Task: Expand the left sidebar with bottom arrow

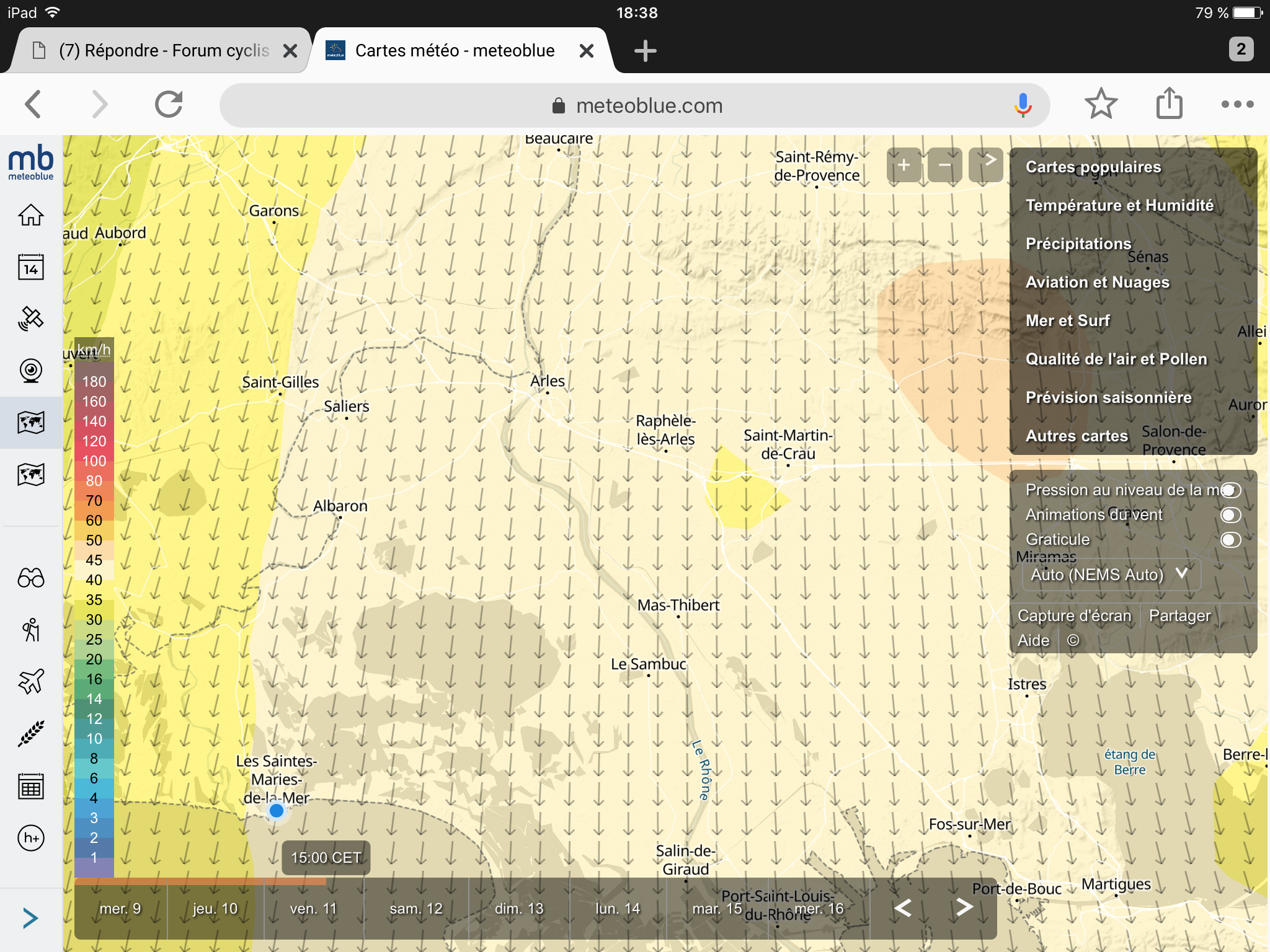Action: (x=30, y=918)
